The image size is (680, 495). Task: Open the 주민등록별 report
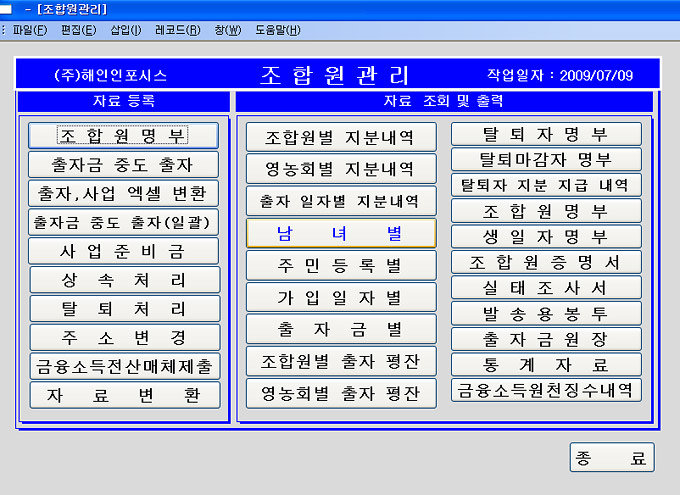coord(341,265)
